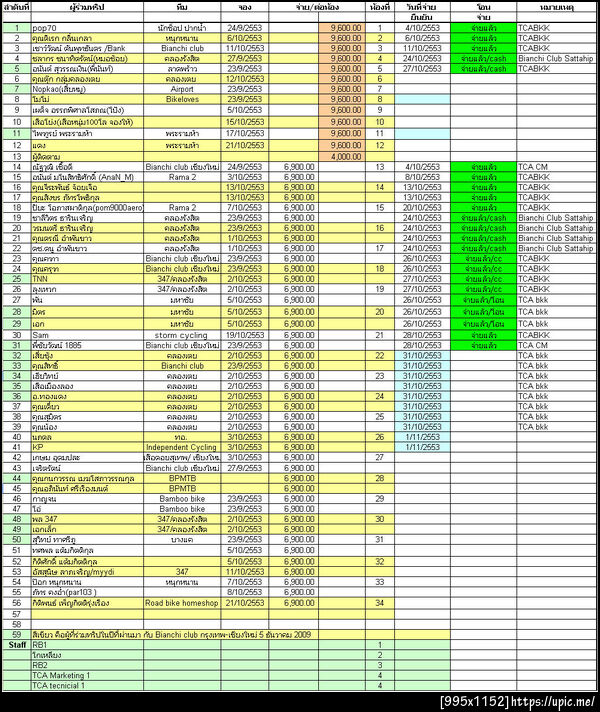Click '8/10/2553' booking date in row 55

coord(245,592)
